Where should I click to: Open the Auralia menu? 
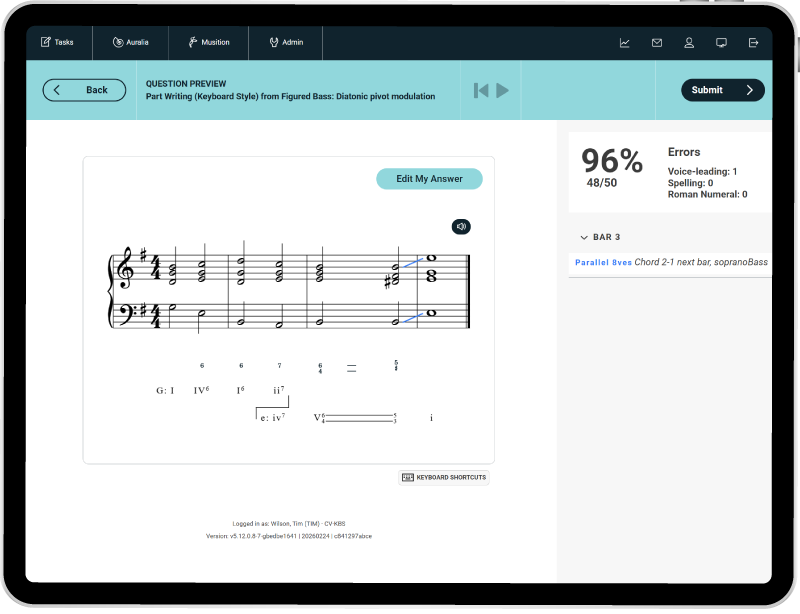pos(131,43)
